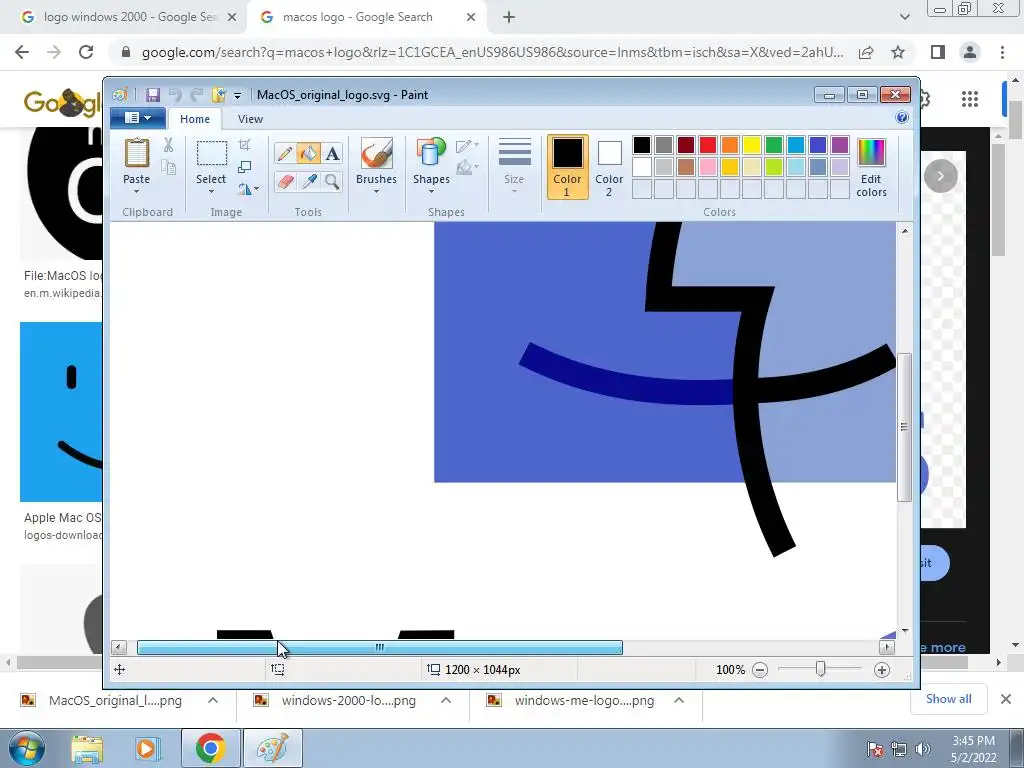
Task: Select the Pencil tool in Paint
Action: [285, 153]
